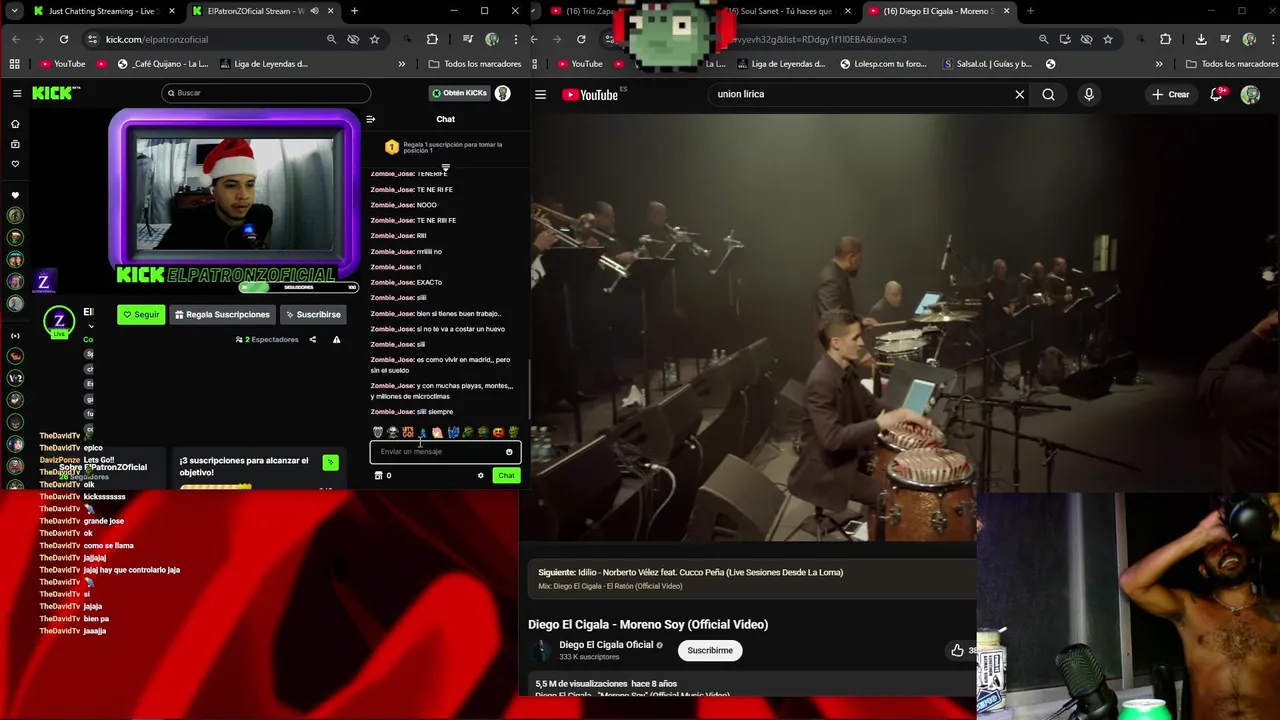
Task: Switch to Diego El Cigala YouTube tab
Action: 938,11
